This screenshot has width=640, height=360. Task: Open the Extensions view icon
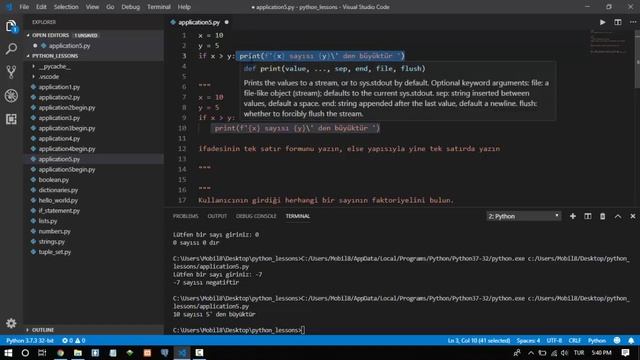(x=11, y=119)
